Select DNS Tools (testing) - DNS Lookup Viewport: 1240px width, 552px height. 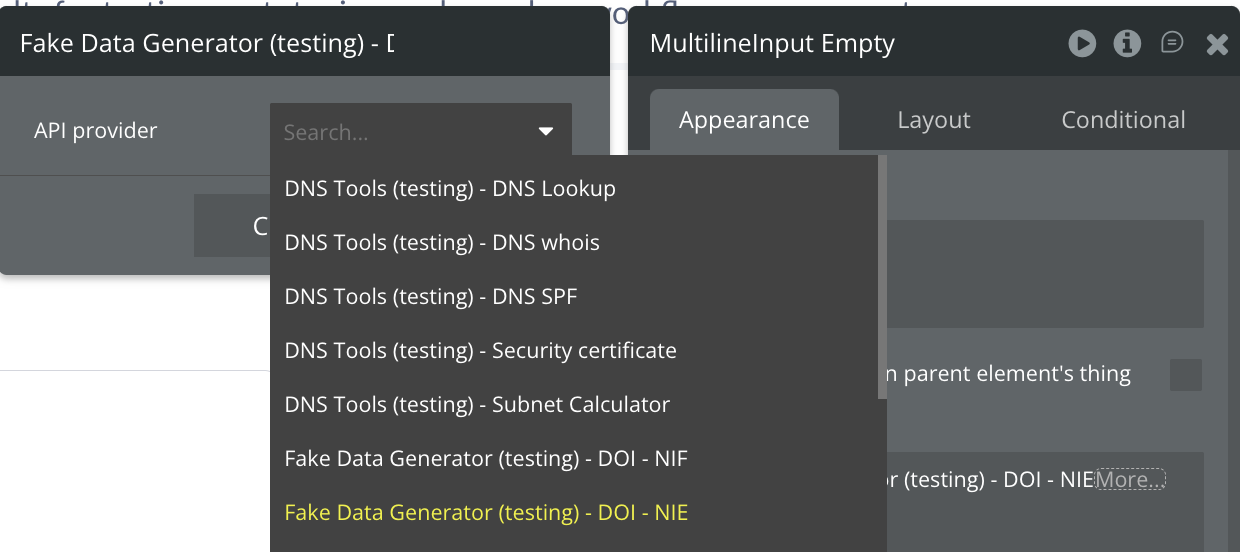[450, 189]
